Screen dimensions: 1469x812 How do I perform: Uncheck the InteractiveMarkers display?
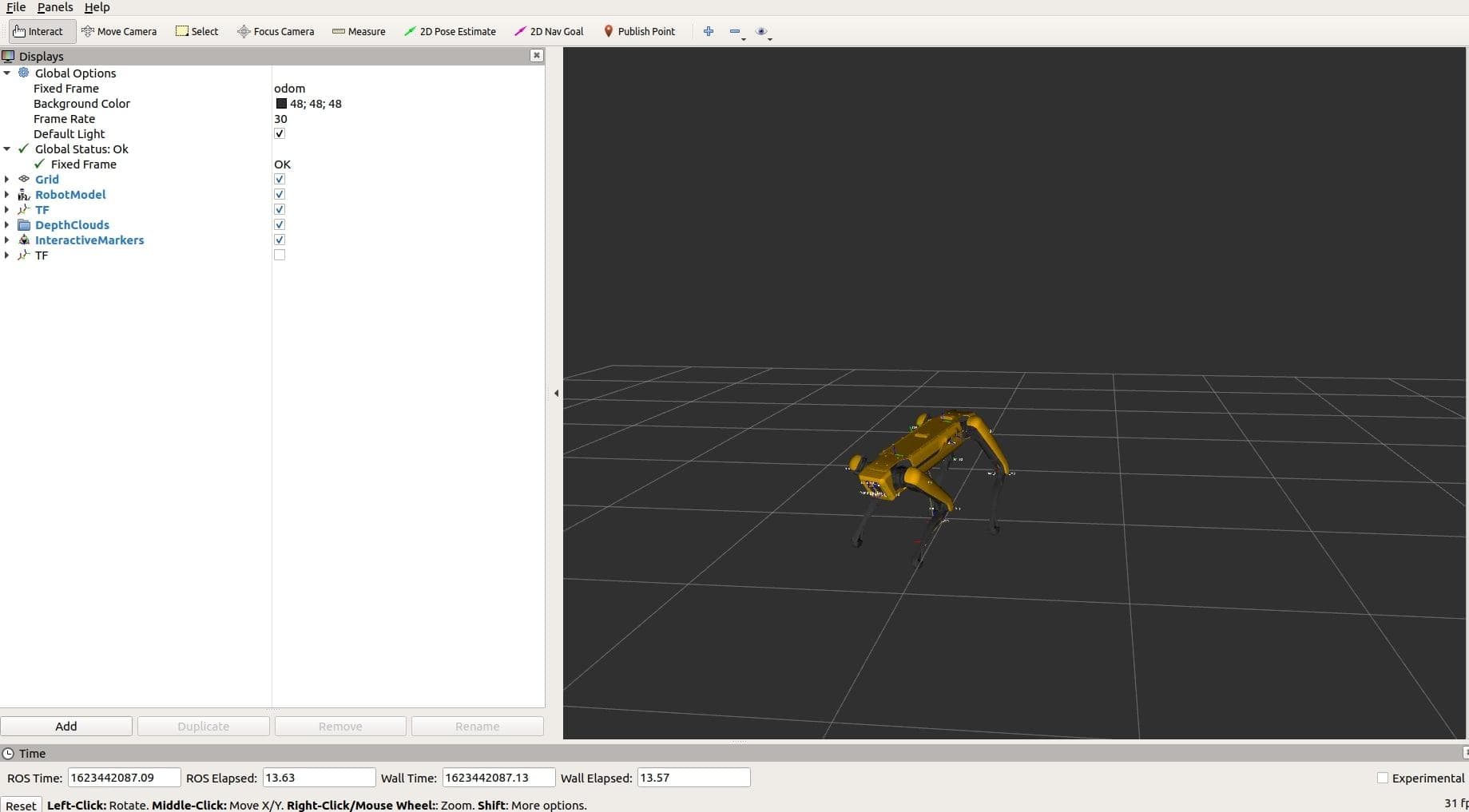280,240
